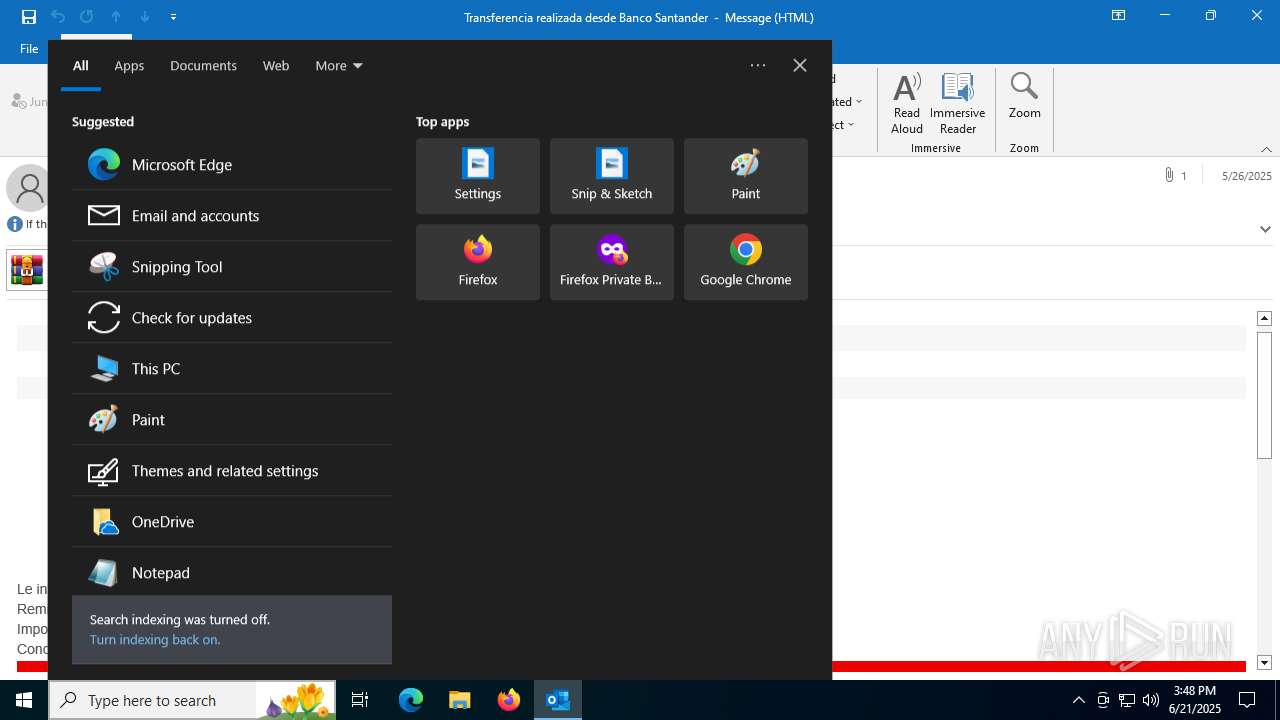Open Firefox from the taskbar
This screenshot has width=1280, height=720.
(509, 700)
